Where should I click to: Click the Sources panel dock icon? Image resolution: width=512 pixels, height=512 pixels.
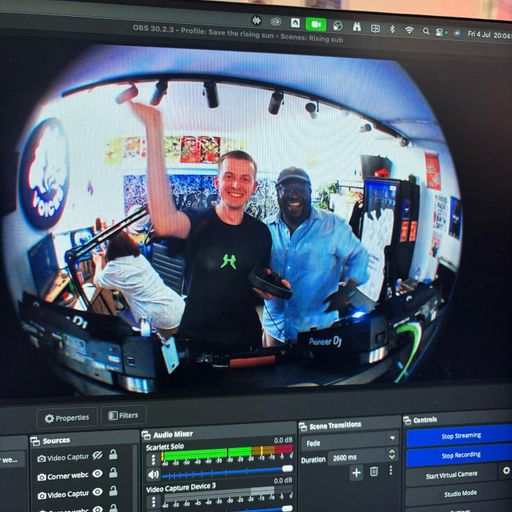pyautogui.click(x=35, y=441)
